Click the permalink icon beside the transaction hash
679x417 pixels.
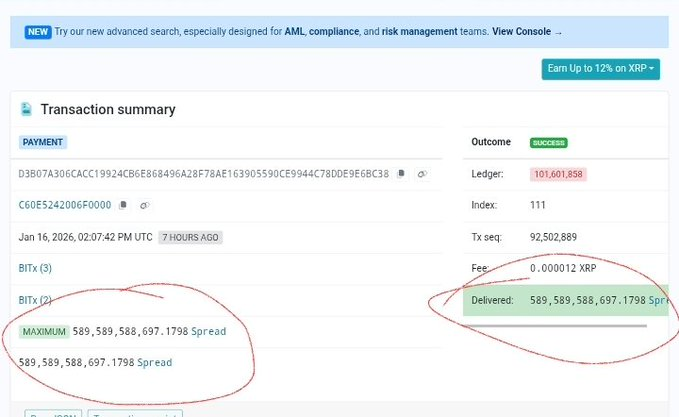(x=422, y=173)
